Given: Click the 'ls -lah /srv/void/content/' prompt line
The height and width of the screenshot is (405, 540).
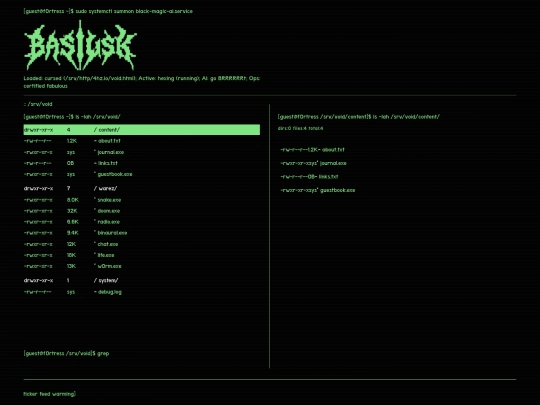Looking at the screenshot, I should [359, 117].
